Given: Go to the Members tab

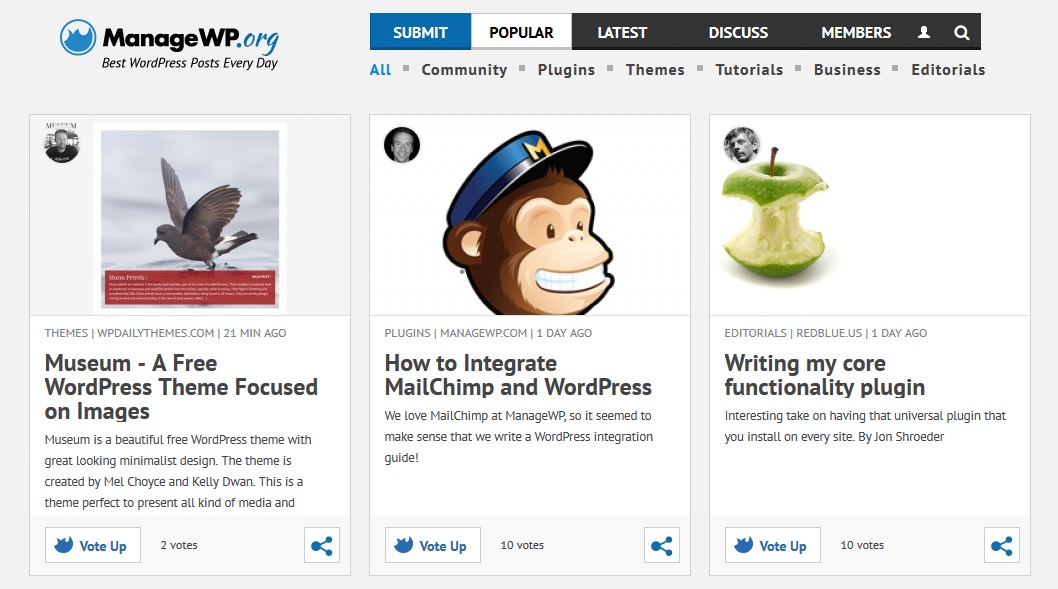Looking at the screenshot, I should coord(856,32).
